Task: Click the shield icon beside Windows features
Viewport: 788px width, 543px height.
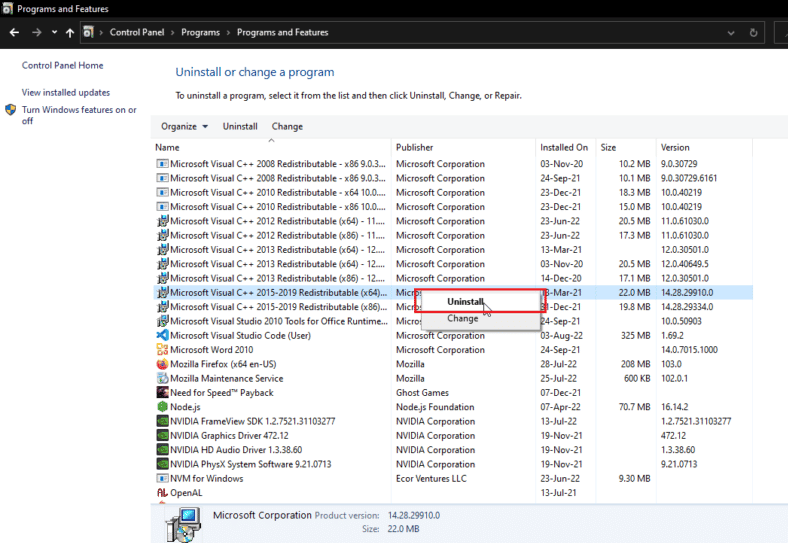Action: coord(11,110)
